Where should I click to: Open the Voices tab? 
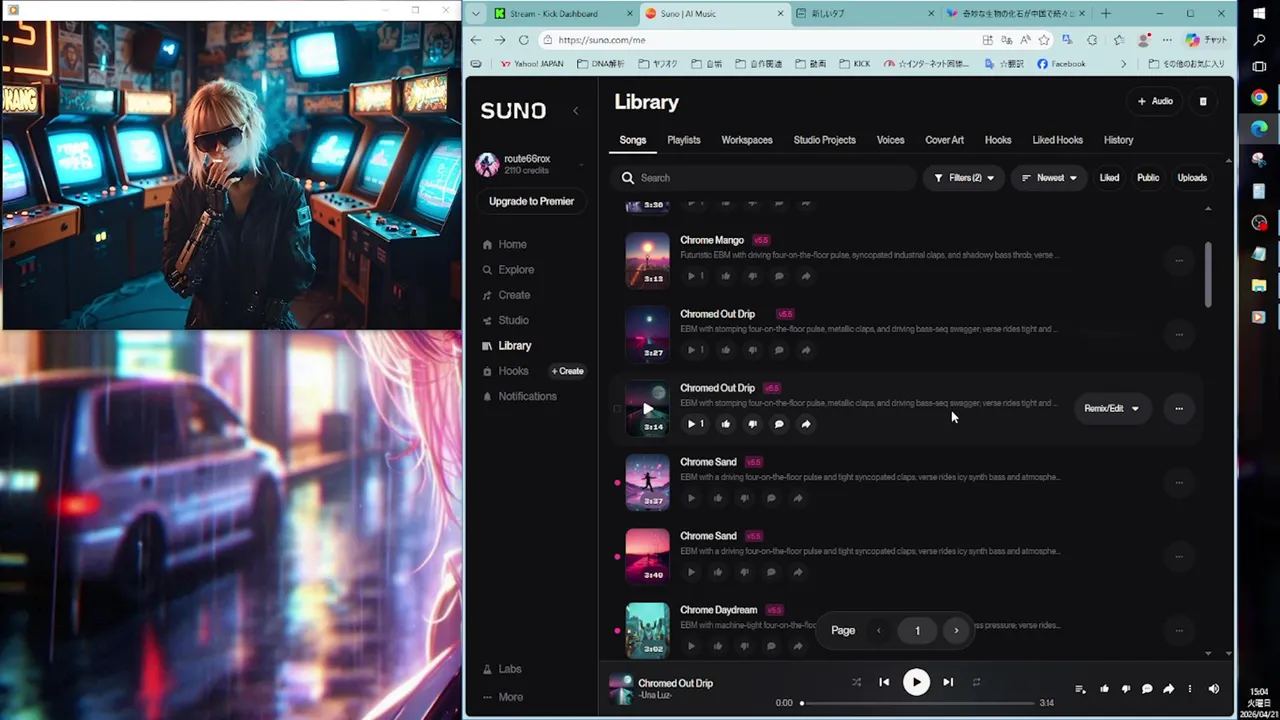click(x=890, y=140)
